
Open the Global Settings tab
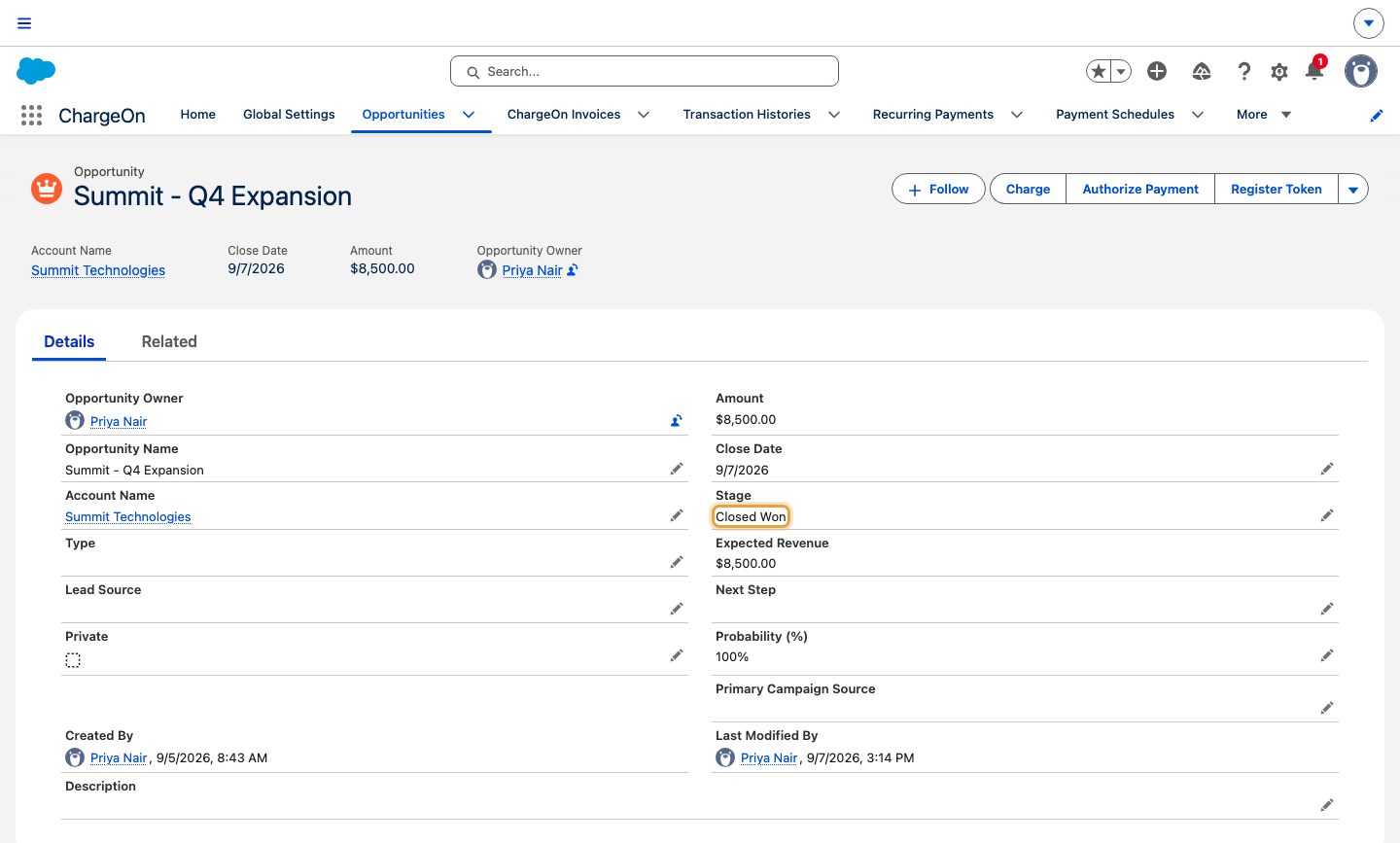click(289, 115)
